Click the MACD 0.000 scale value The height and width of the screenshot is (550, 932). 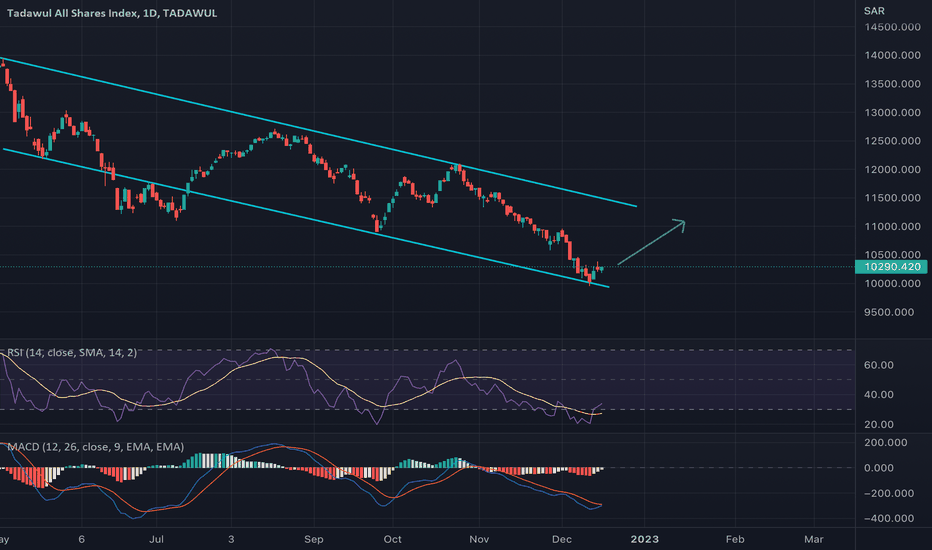coord(879,468)
